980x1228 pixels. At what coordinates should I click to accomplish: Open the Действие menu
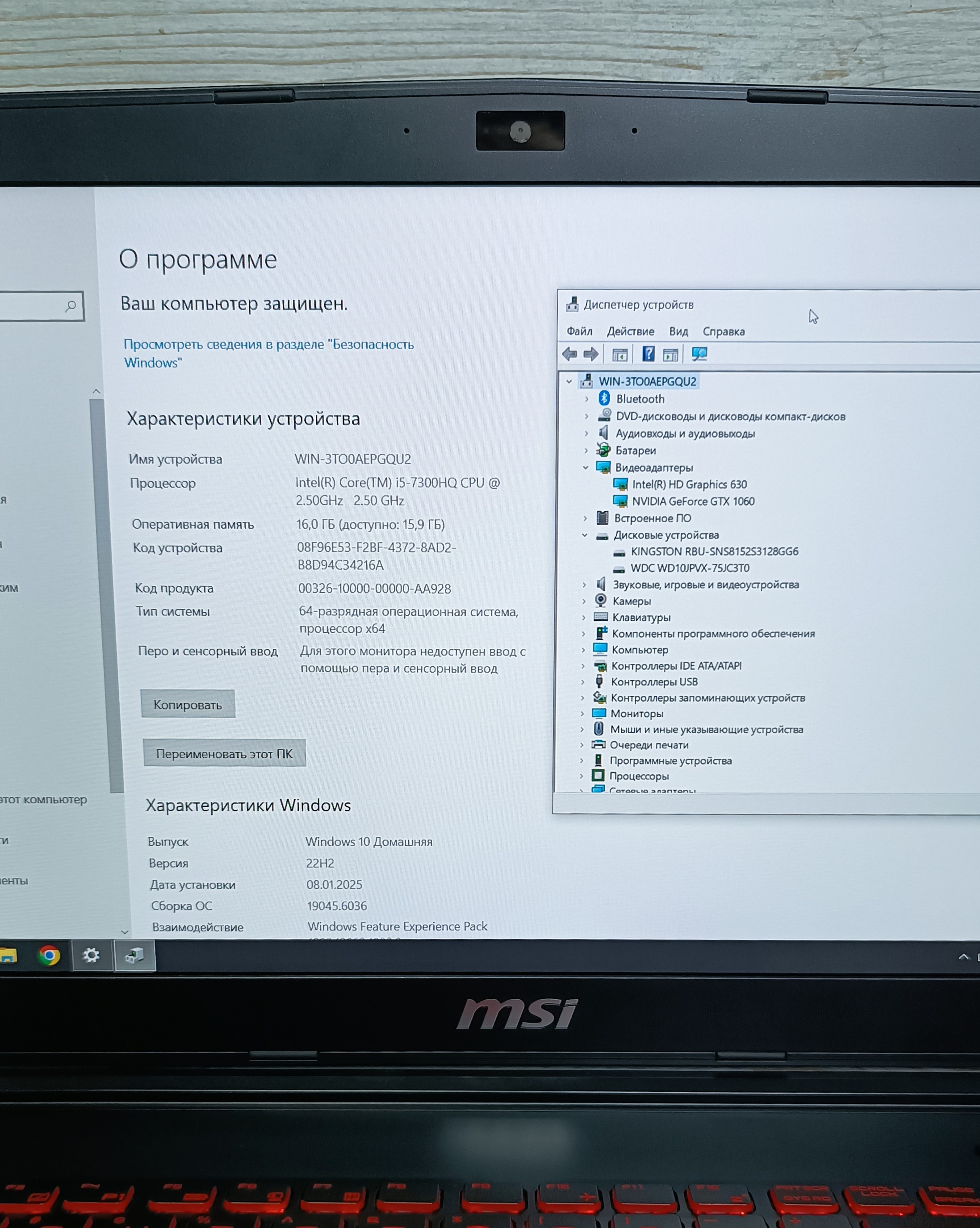coord(630,331)
